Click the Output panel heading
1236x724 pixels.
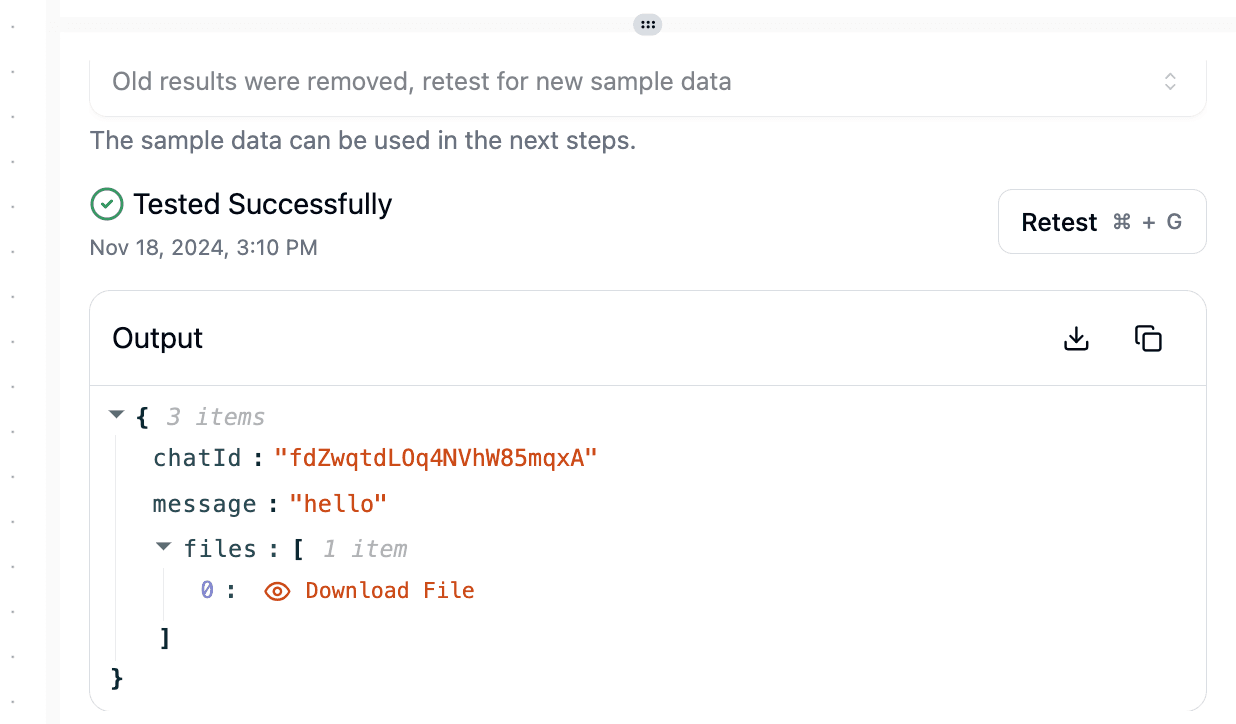point(158,339)
